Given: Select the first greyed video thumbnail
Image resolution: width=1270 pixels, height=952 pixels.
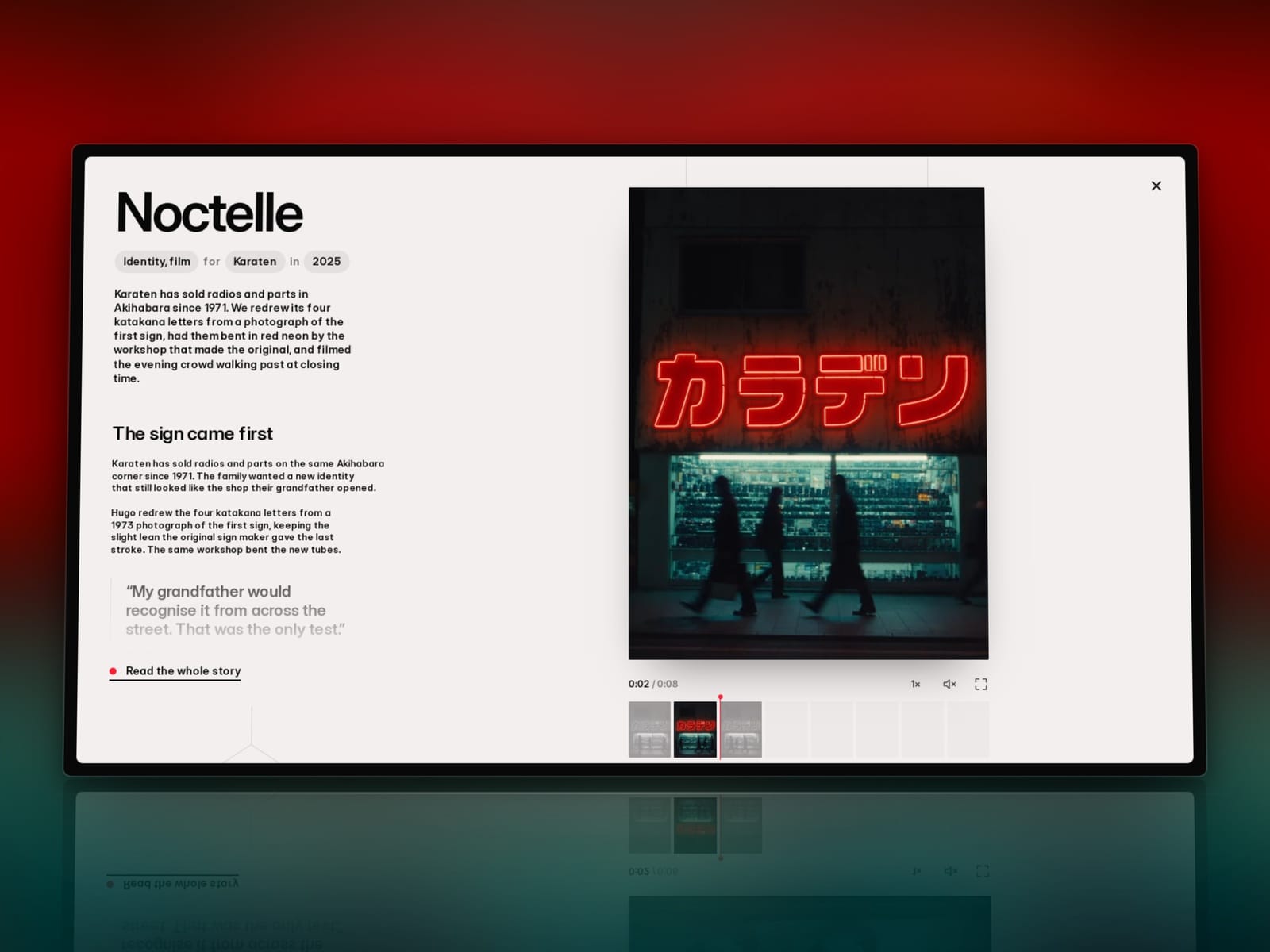Looking at the screenshot, I should tap(649, 729).
